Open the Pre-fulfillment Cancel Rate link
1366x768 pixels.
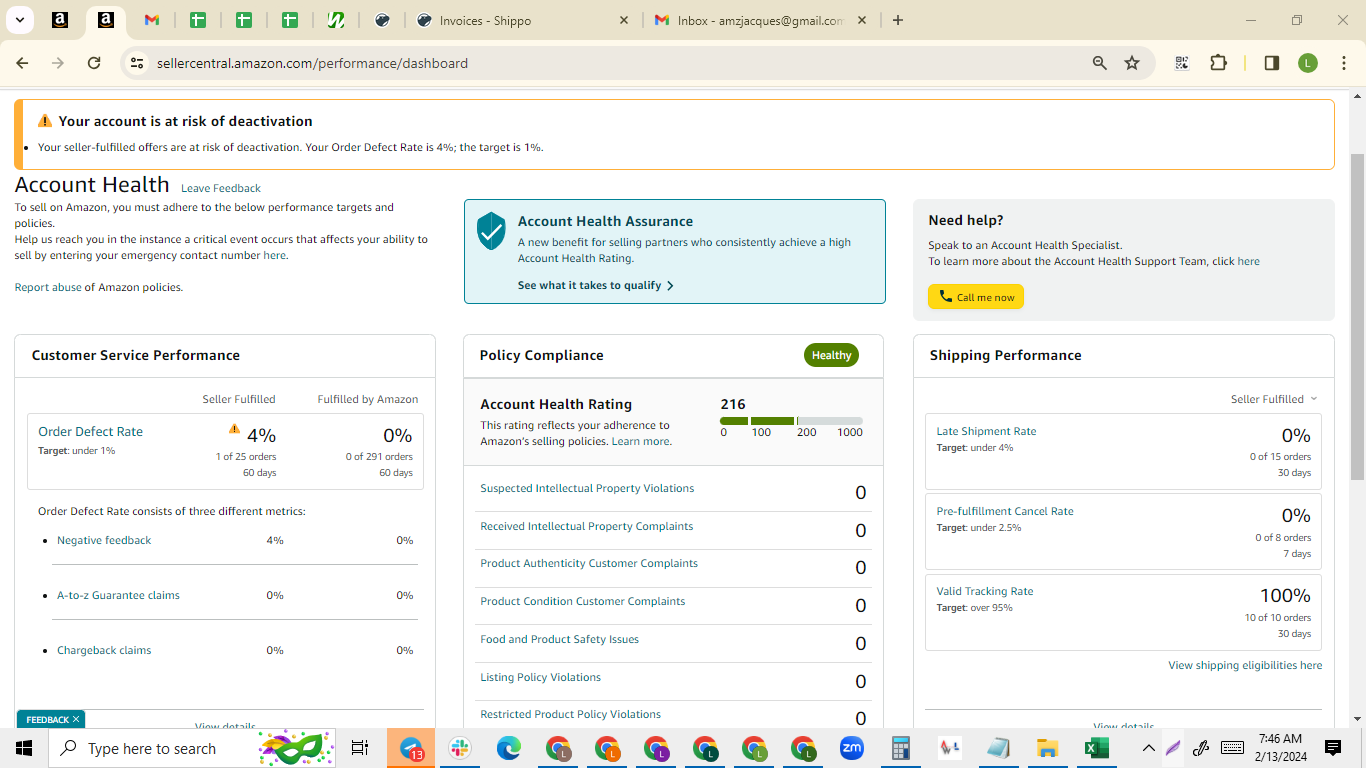pos(1005,511)
